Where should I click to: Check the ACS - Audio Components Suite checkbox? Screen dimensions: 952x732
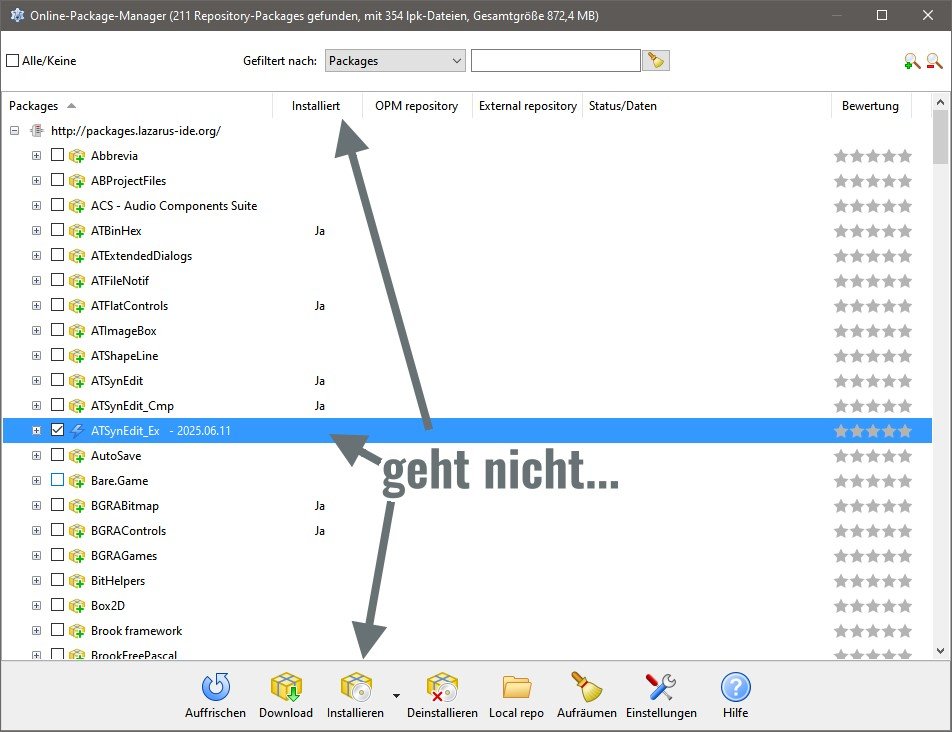click(x=57, y=205)
